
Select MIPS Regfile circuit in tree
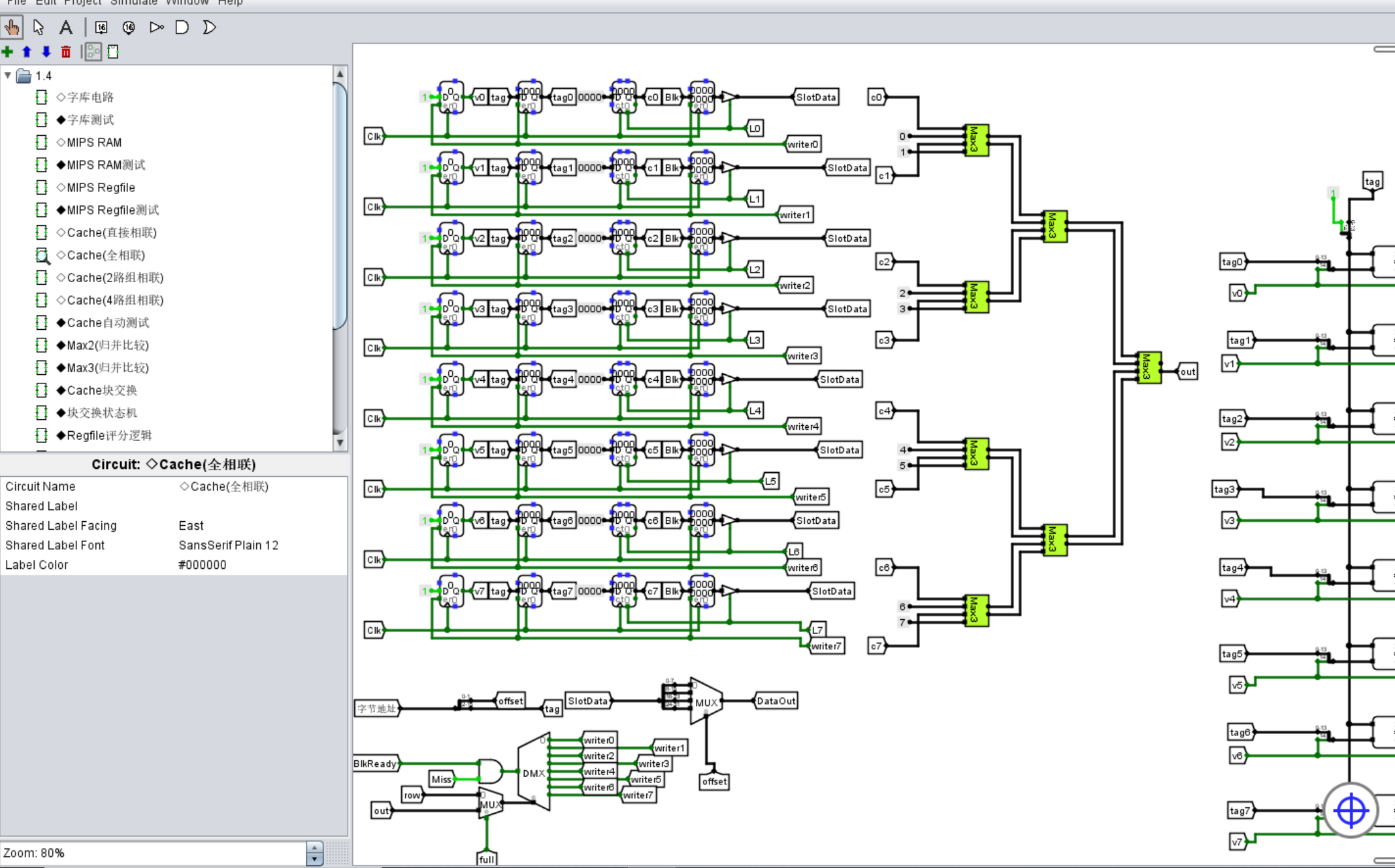101,187
